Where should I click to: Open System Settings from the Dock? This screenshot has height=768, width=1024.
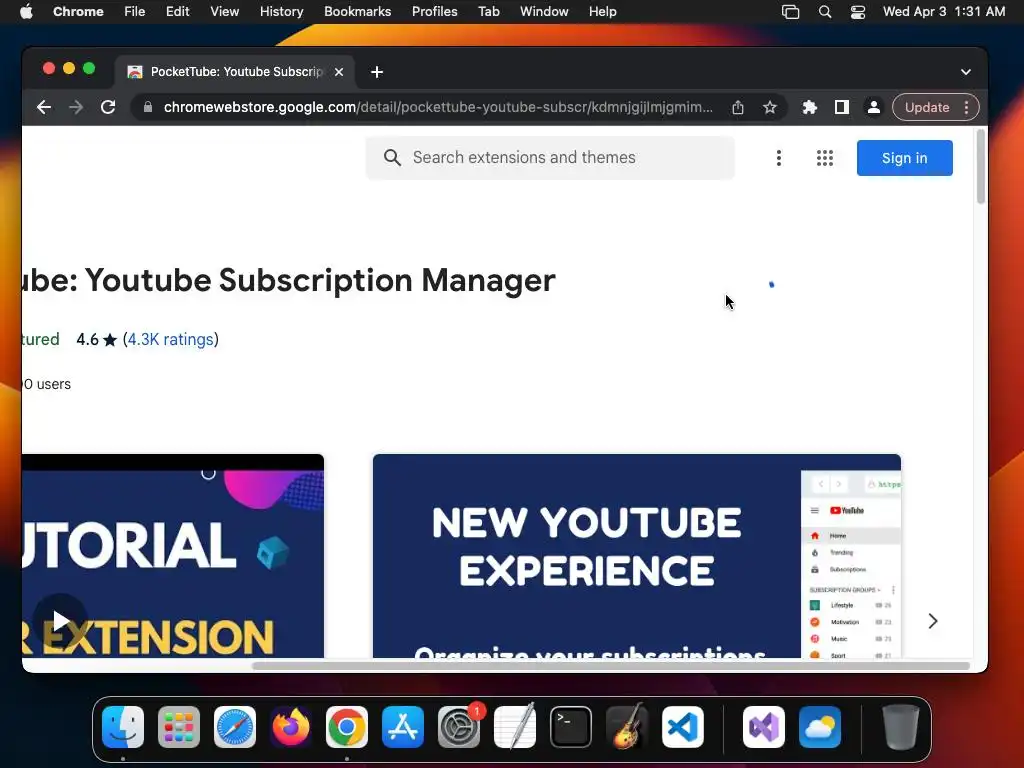458,727
